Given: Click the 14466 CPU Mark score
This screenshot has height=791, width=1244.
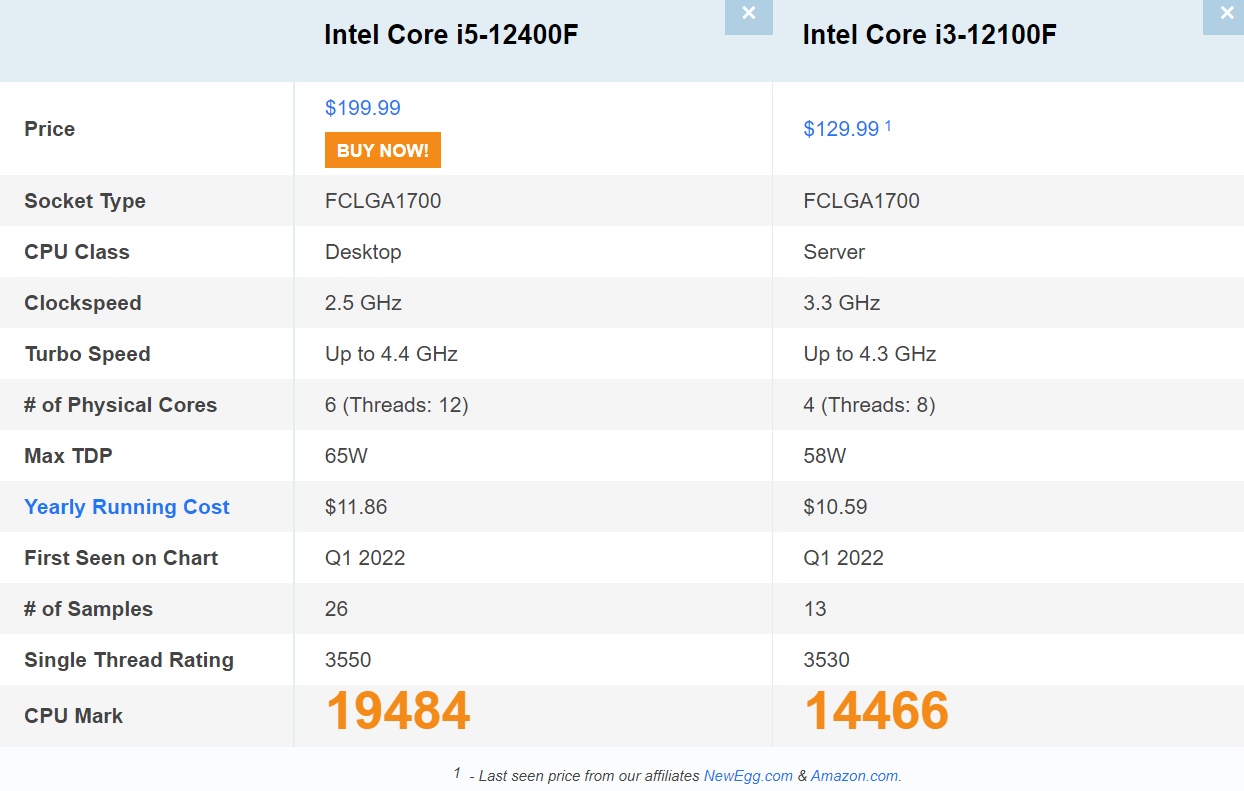Looking at the screenshot, I should click(x=876, y=711).
